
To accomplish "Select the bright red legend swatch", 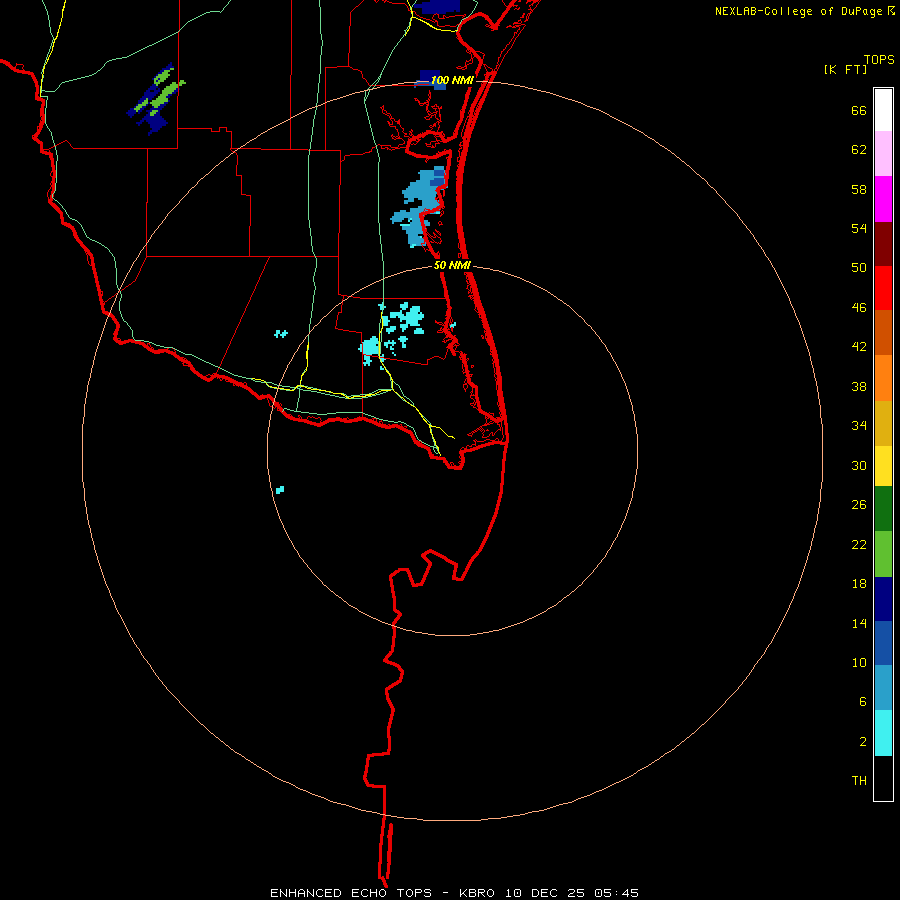I will coord(883,288).
